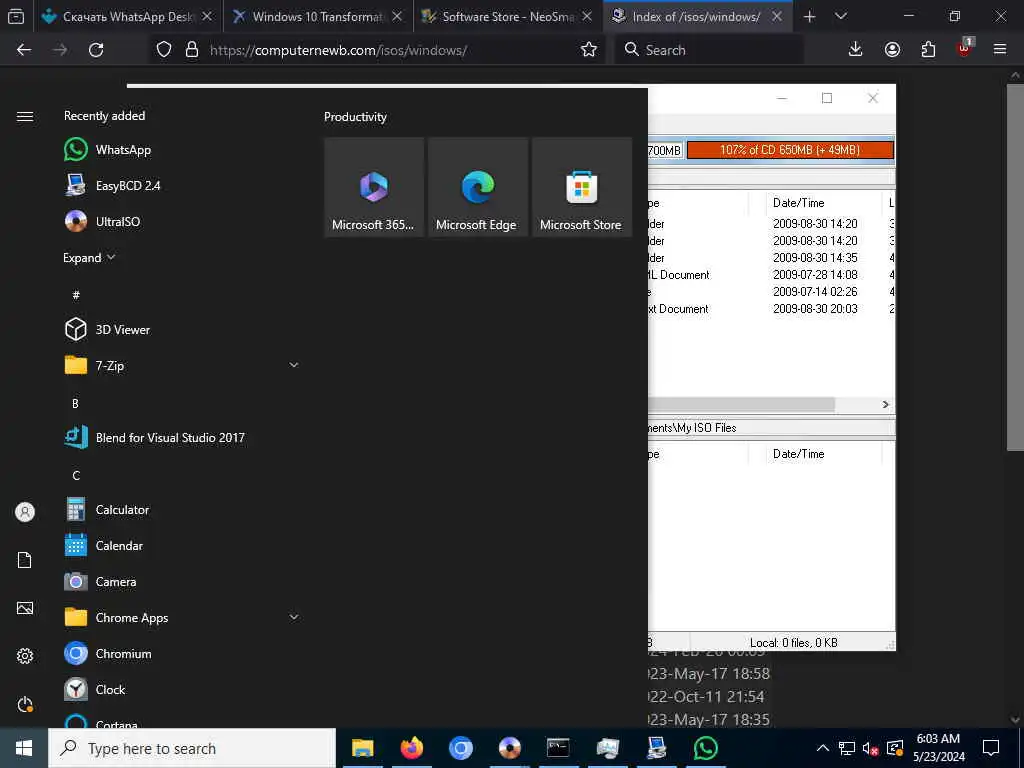The width and height of the screenshot is (1024, 768).
Task: Expand the Recently added list
Action: [x=89, y=257]
